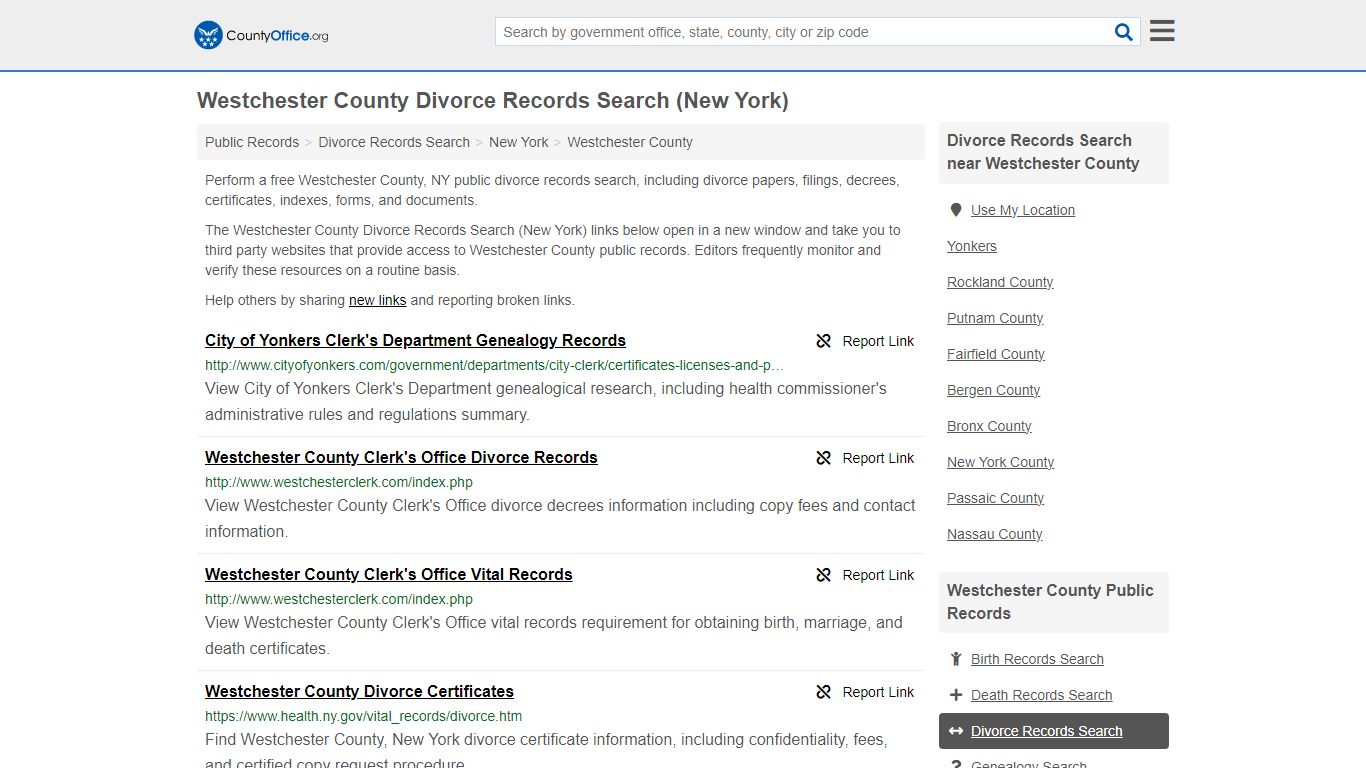The width and height of the screenshot is (1366, 768).
Task: Go to Westchester County breadcrumb
Action: click(630, 142)
